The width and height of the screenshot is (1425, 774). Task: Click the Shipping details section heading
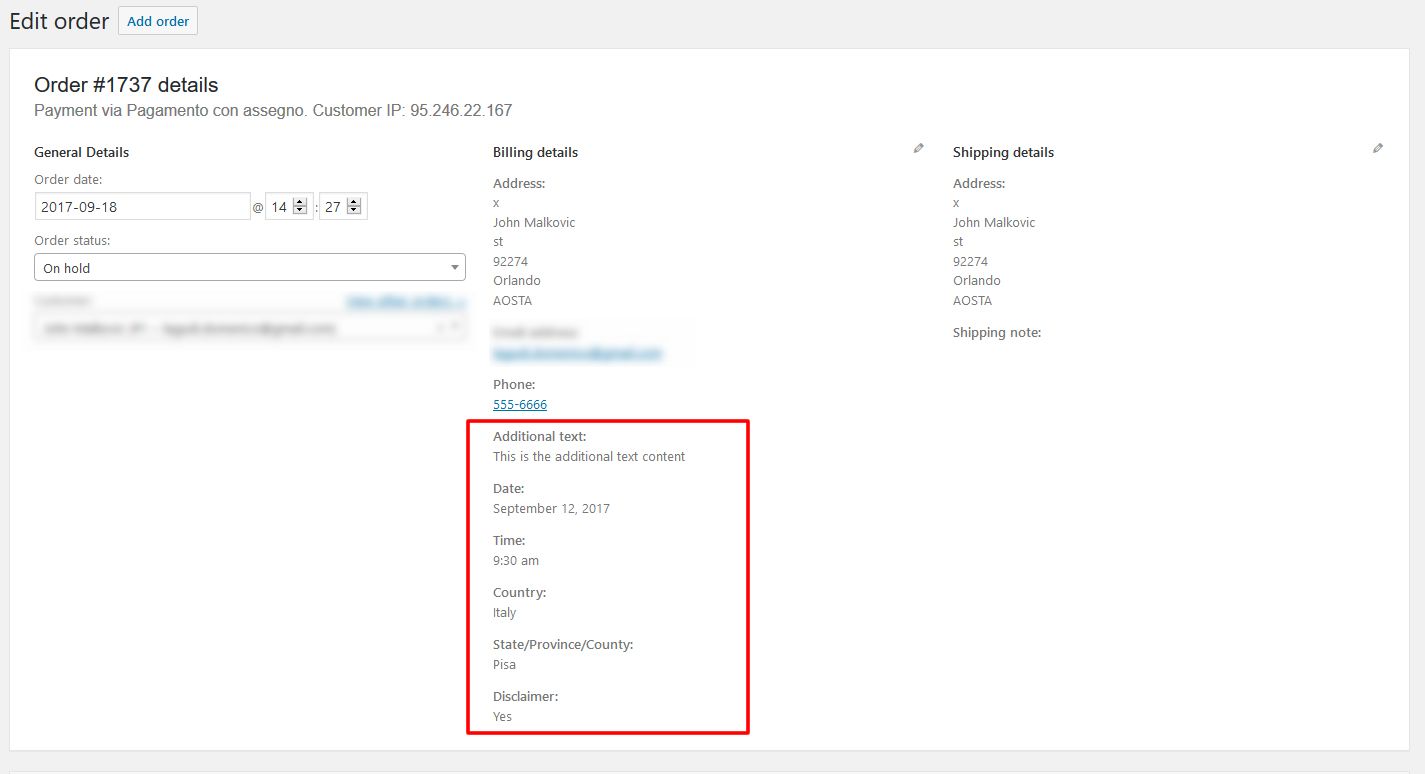1003,153
